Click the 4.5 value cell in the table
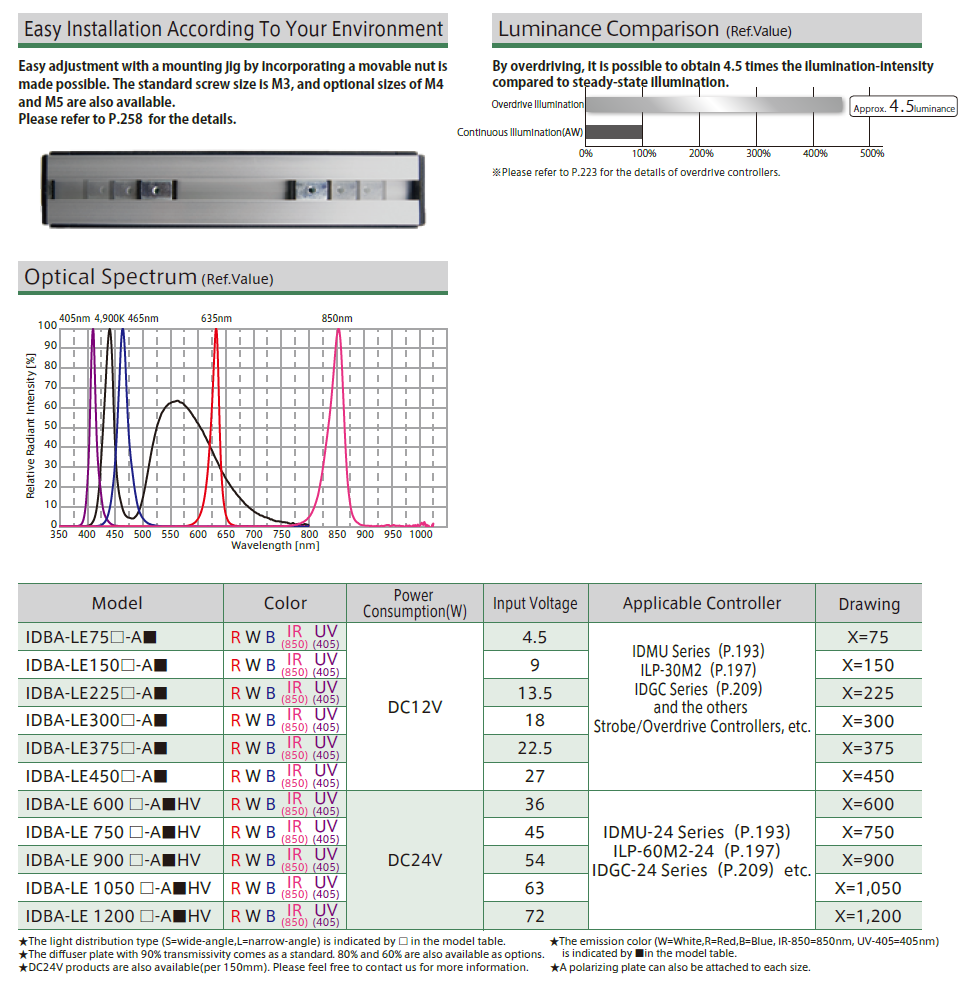 (x=535, y=637)
